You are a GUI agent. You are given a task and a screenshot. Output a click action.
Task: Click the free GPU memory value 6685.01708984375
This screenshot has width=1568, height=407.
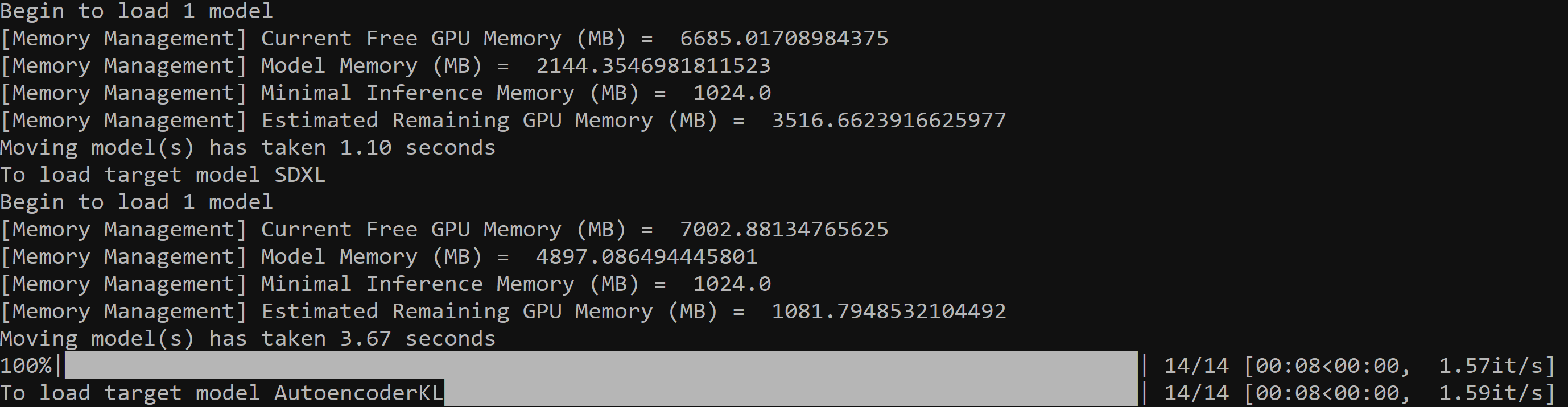(x=784, y=38)
